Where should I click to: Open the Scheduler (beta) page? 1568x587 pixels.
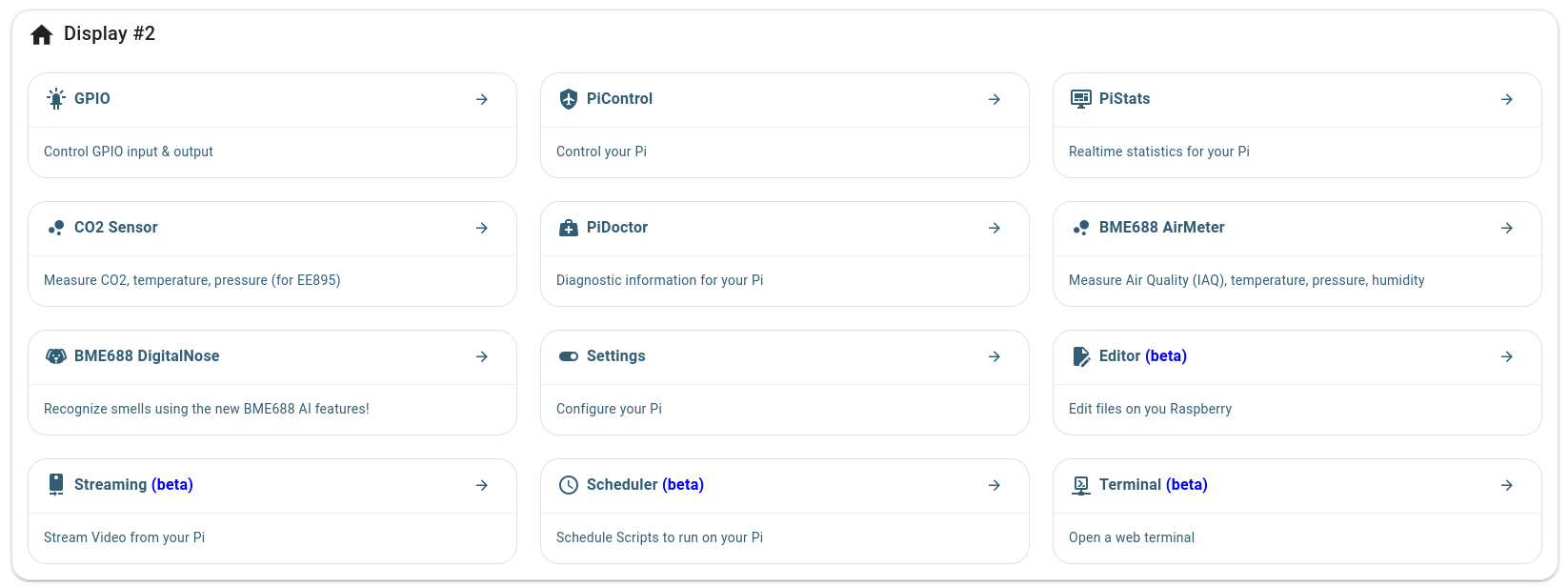pyautogui.click(x=995, y=485)
